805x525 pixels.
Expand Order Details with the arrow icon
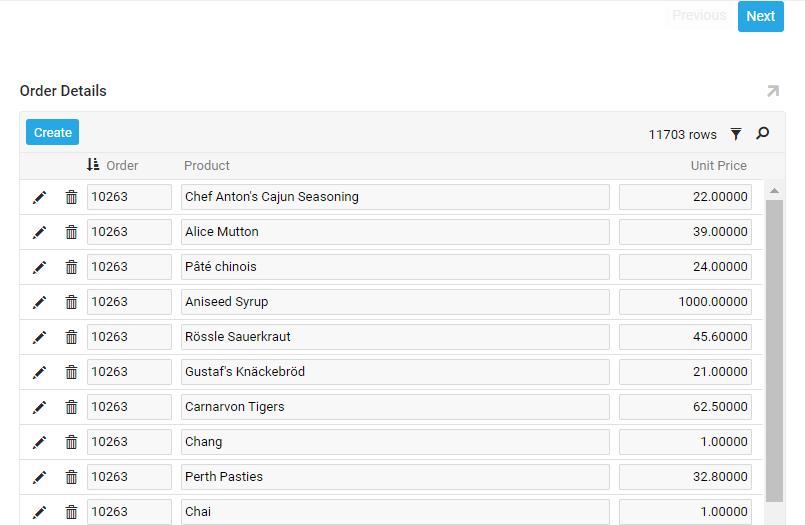(x=772, y=91)
